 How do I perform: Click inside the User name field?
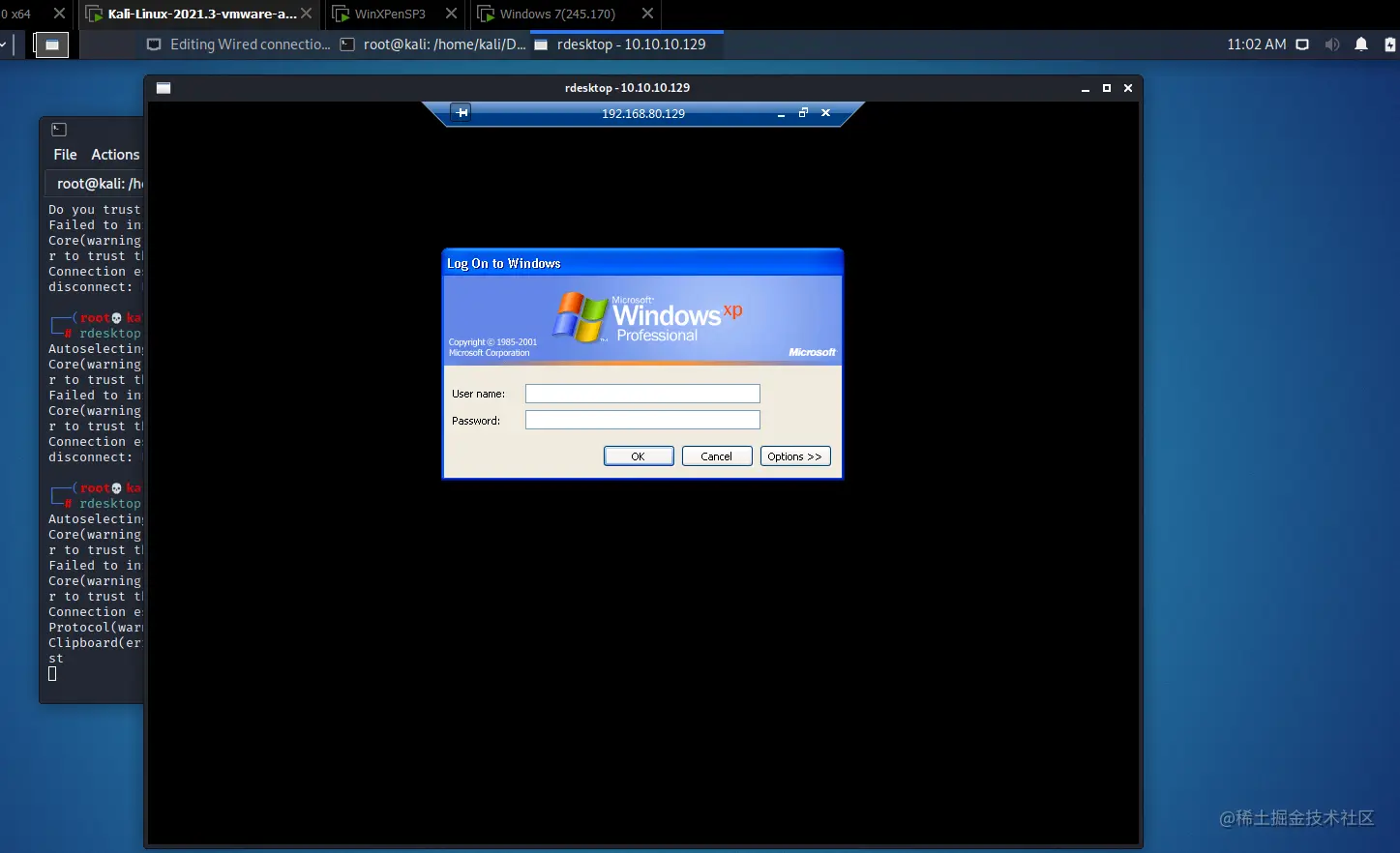[641, 394]
